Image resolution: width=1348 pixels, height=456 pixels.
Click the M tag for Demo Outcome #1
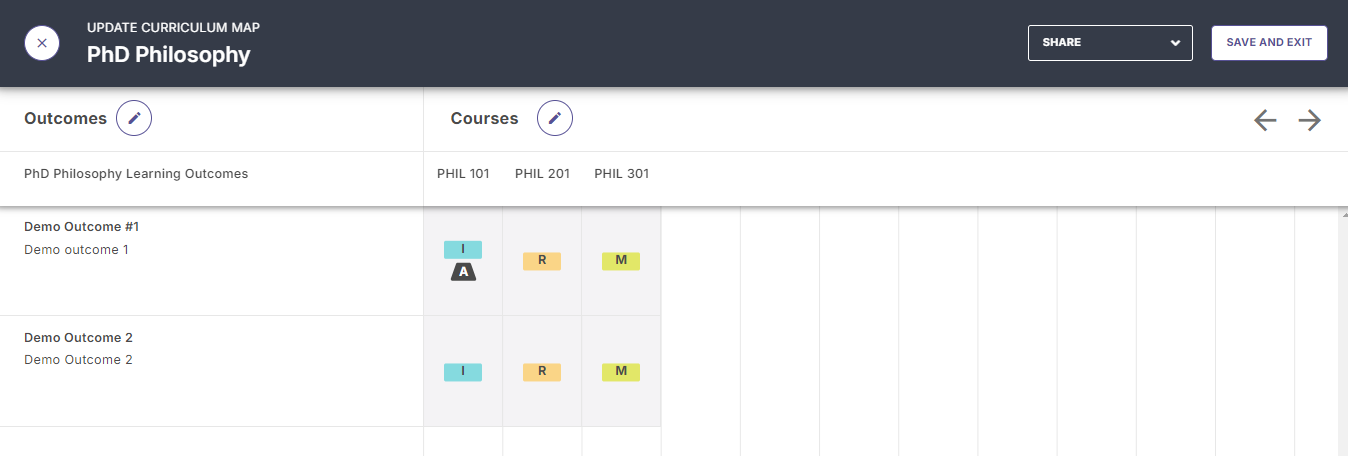[621, 261]
